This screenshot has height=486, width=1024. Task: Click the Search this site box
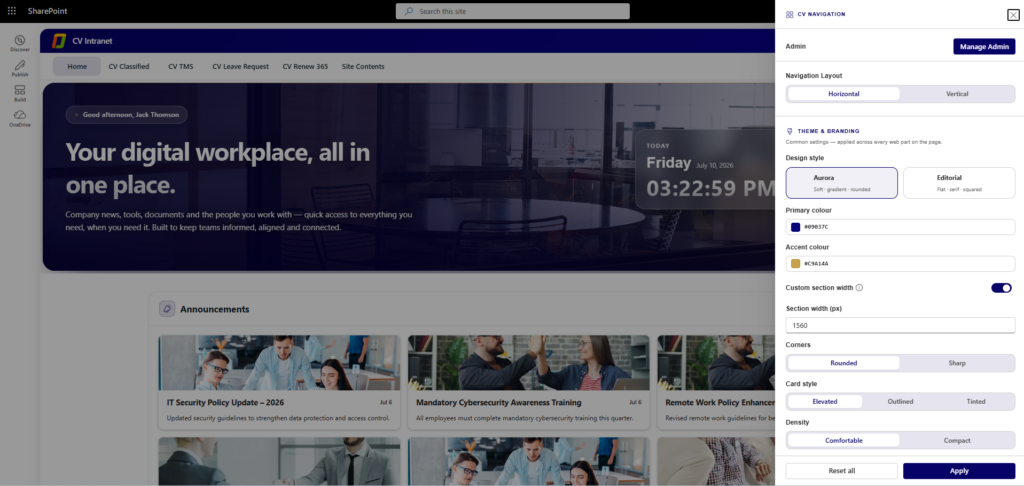513,11
